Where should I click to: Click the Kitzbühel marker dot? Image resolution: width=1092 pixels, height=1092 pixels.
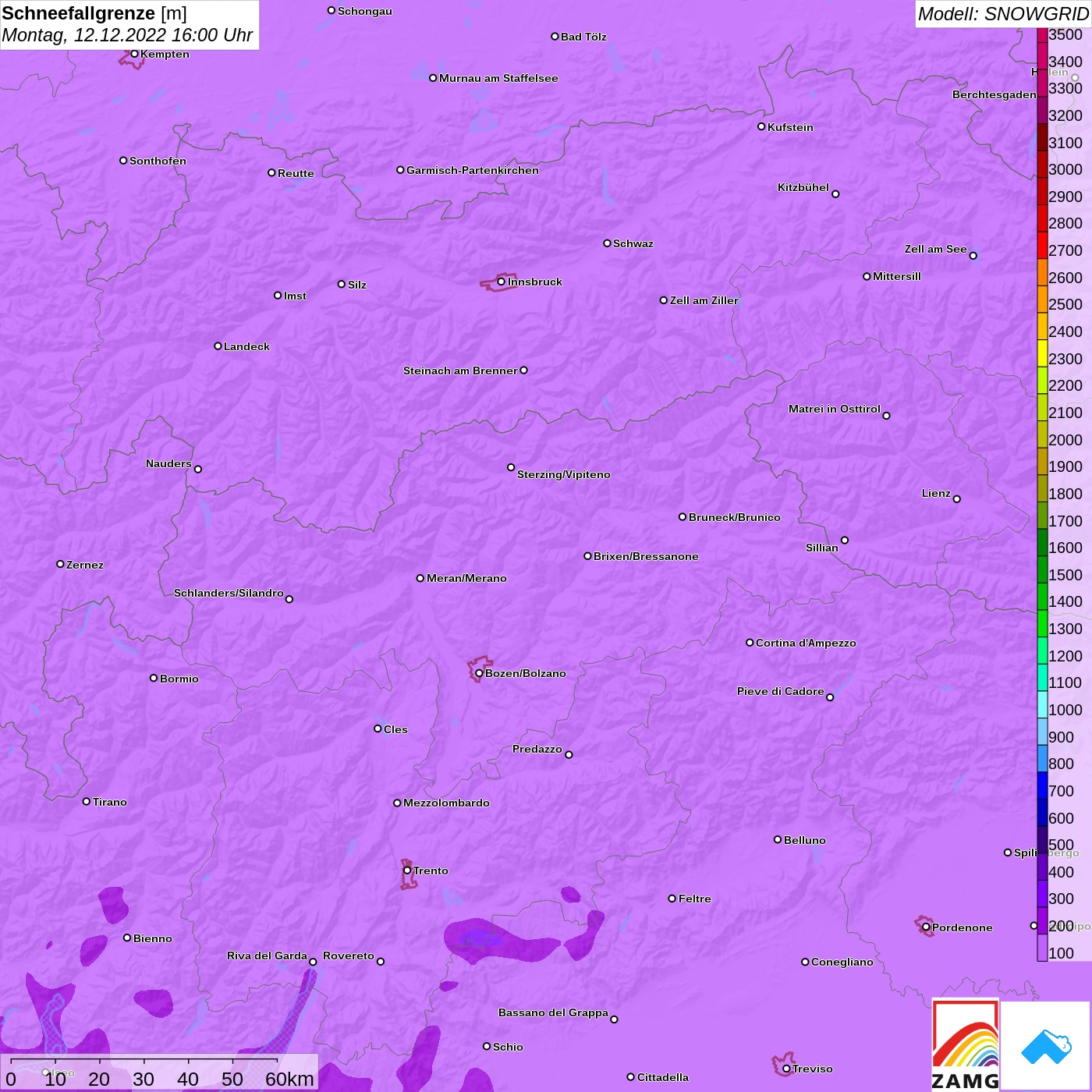pyautogui.click(x=835, y=194)
